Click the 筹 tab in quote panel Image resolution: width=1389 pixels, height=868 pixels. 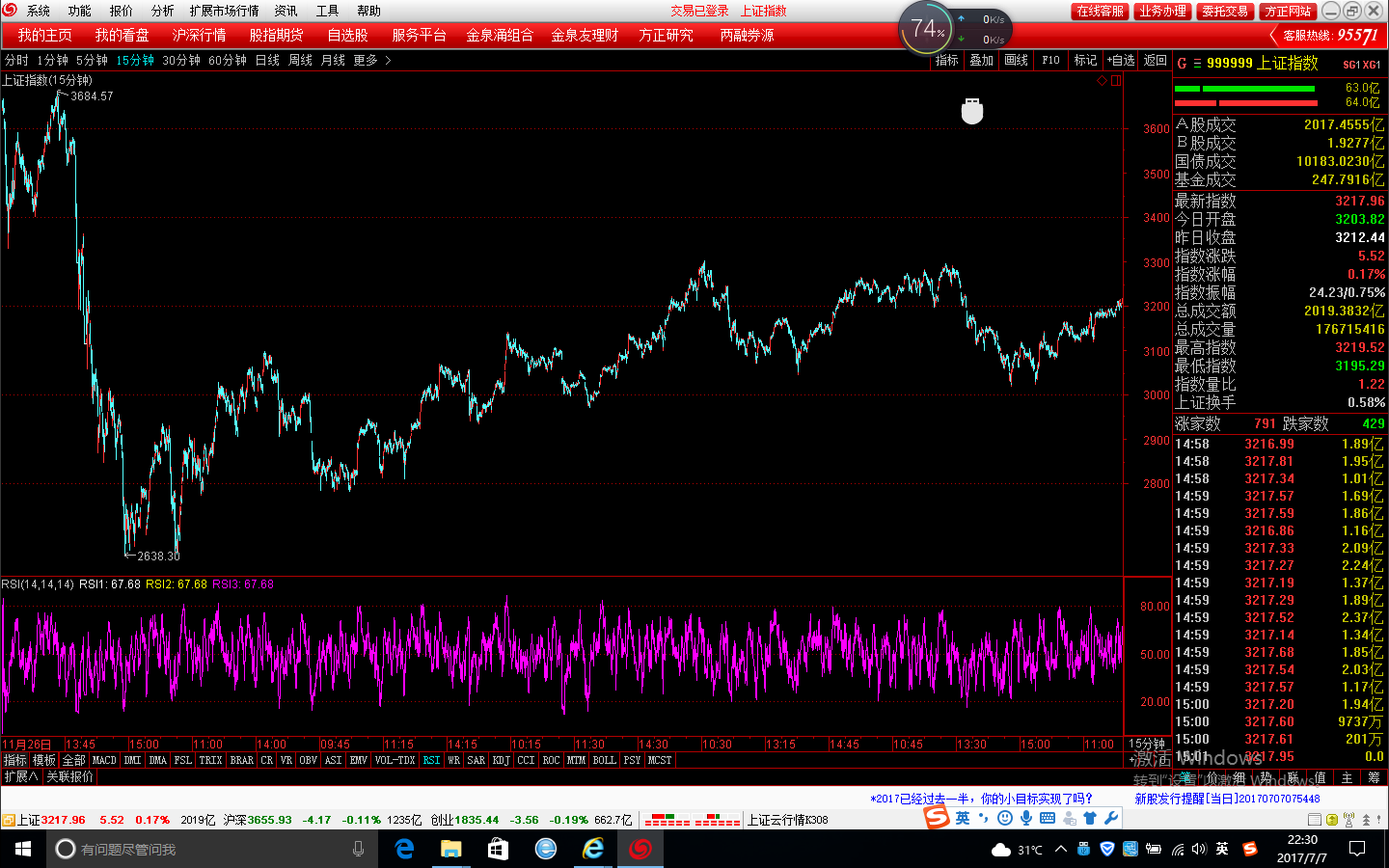pyautogui.click(x=1374, y=777)
